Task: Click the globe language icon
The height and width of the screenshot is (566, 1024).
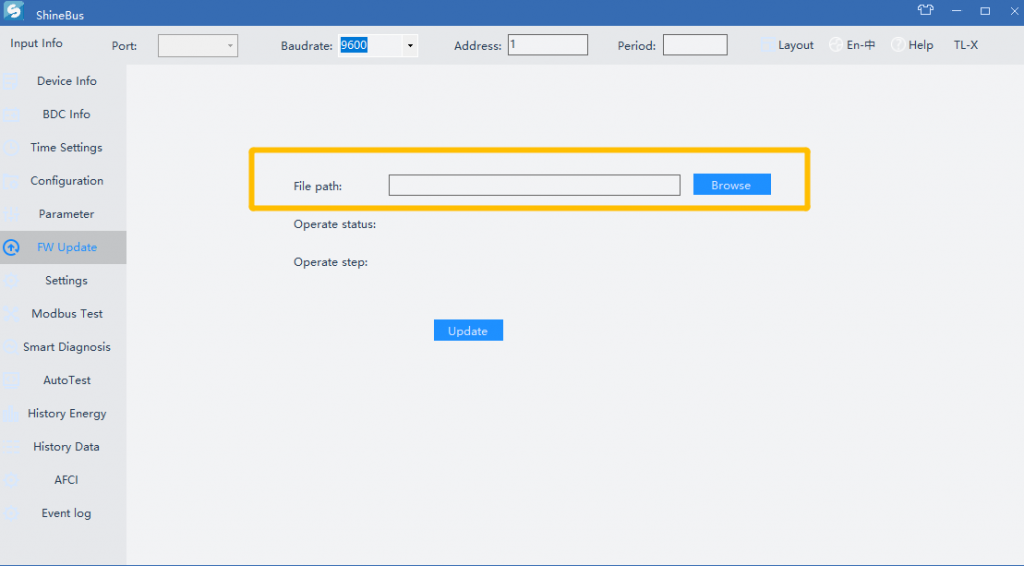Action: click(835, 45)
